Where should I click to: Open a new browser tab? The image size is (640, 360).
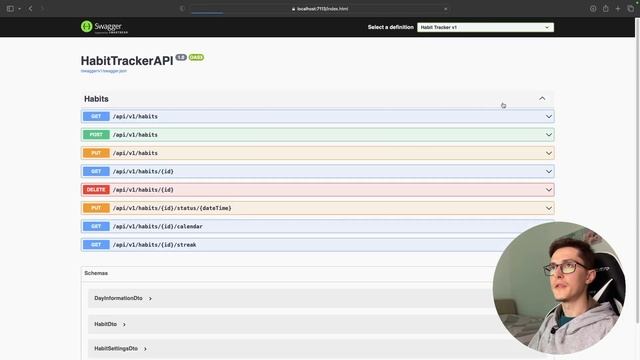[618, 9]
